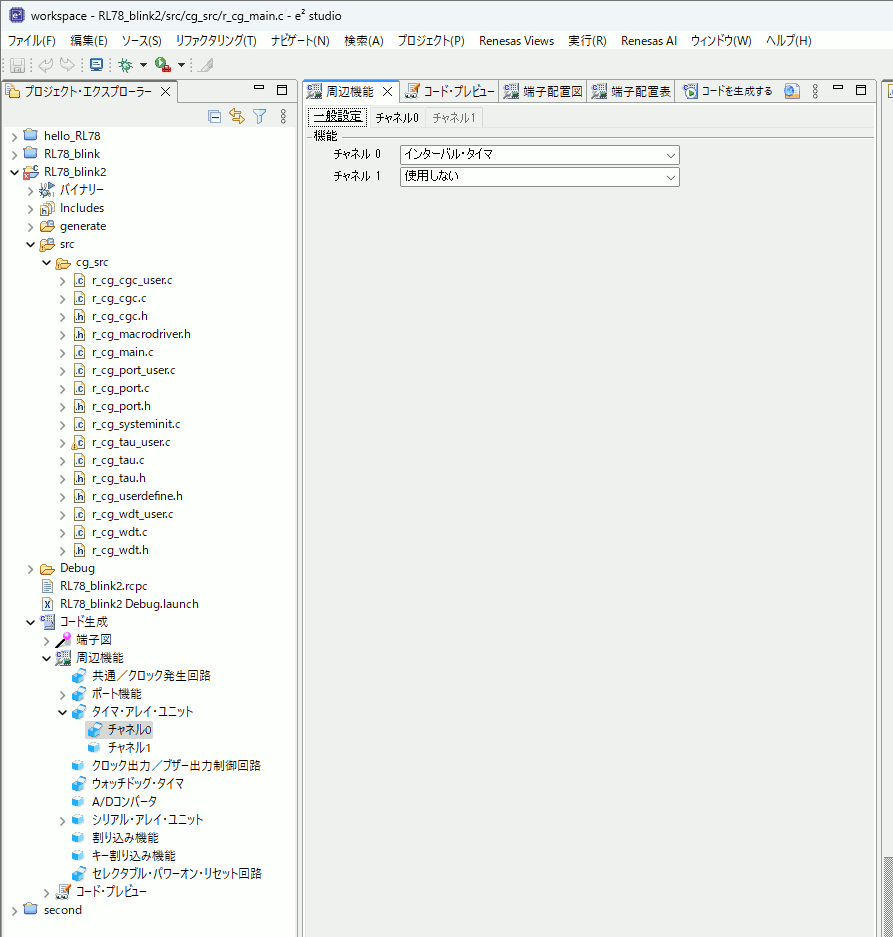Click コードを生成する button
Image resolution: width=893 pixels, height=937 pixels.
728,91
